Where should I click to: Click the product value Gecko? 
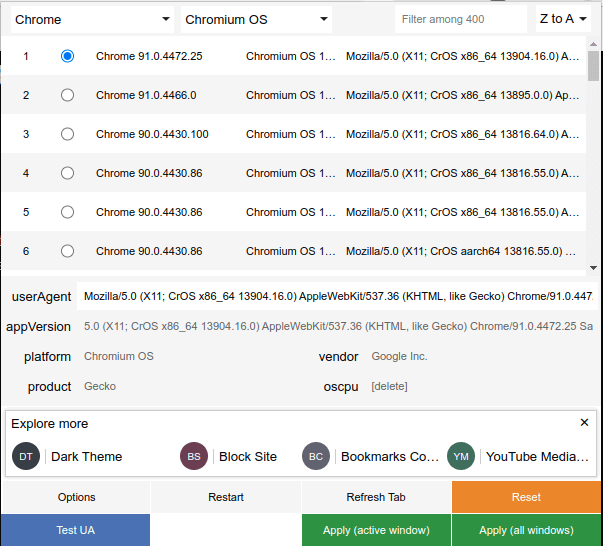tap(100, 386)
